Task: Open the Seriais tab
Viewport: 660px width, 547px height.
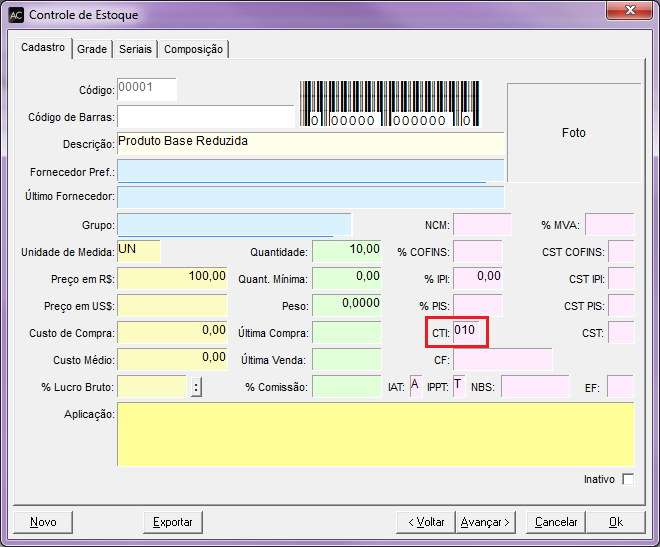Action: pyautogui.click(x=135, y=49)
